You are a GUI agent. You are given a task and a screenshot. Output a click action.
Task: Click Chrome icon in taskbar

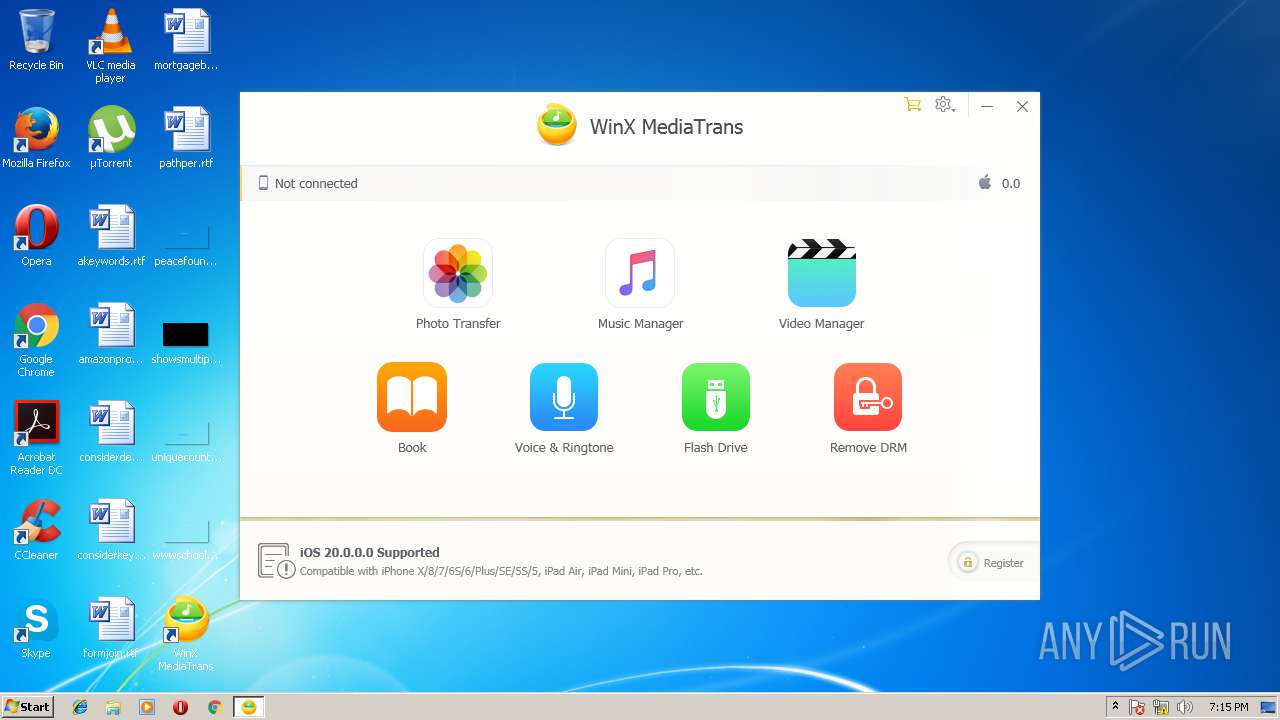tap(214, 707)
